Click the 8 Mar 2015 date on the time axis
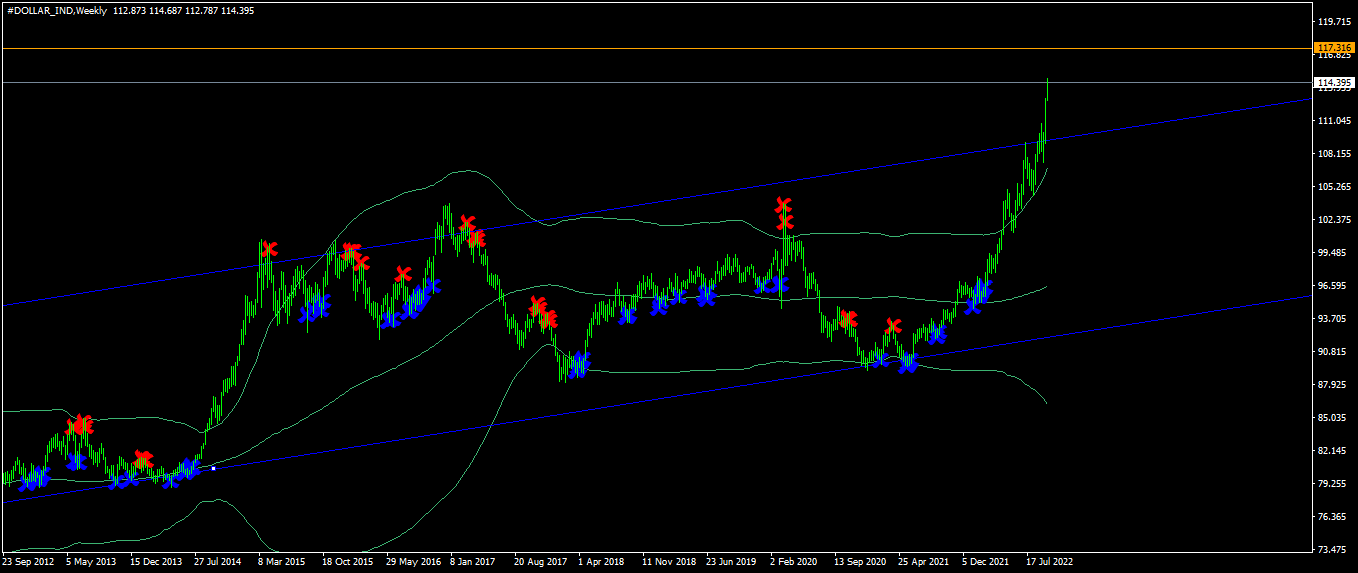The image size is (1358, 573). [x=281, y=562]
